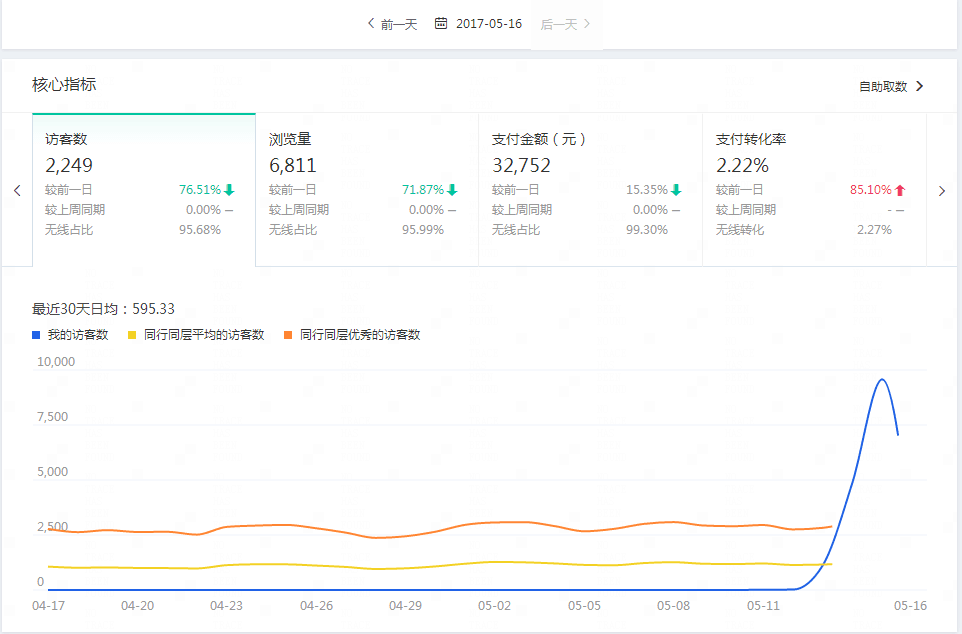Click the green down arrow beside 76.51%

tap(229, 190)
